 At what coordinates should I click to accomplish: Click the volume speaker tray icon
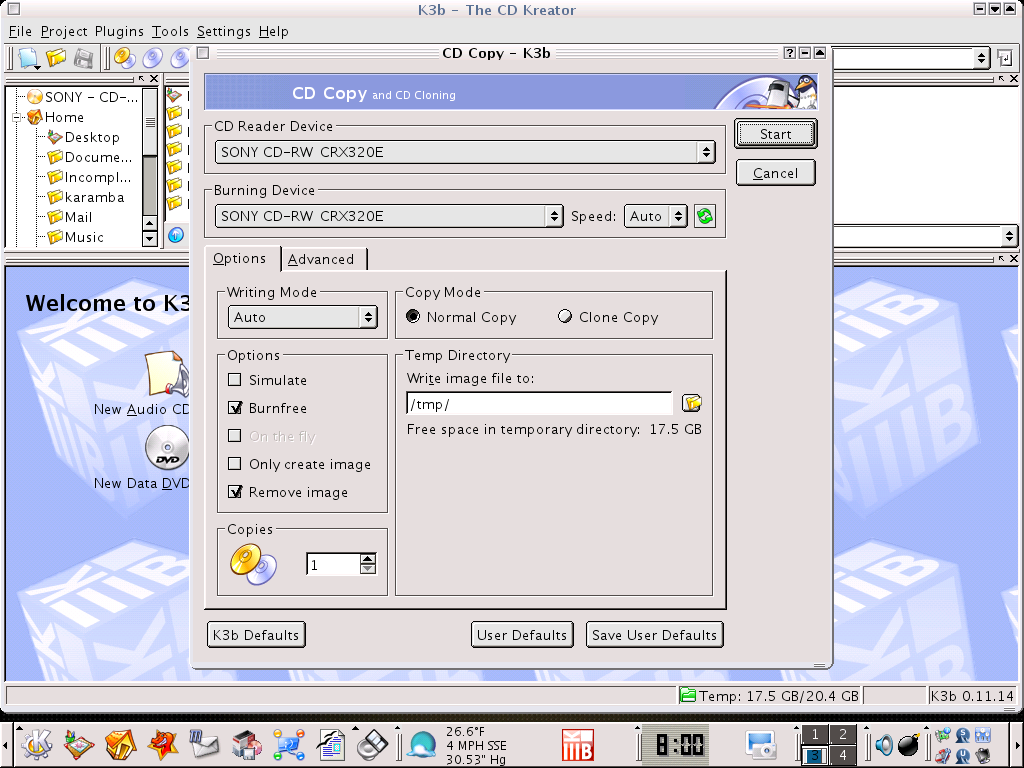click(884, 744)
